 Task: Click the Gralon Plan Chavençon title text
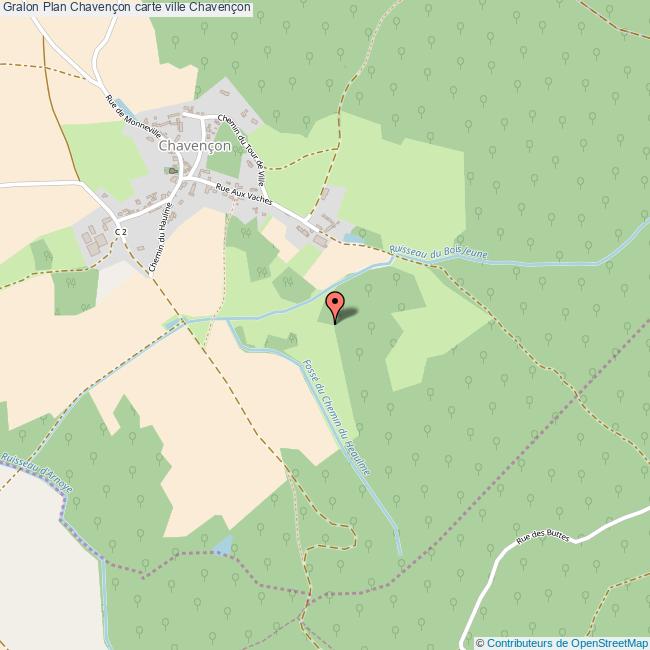(x=126, y=7)
